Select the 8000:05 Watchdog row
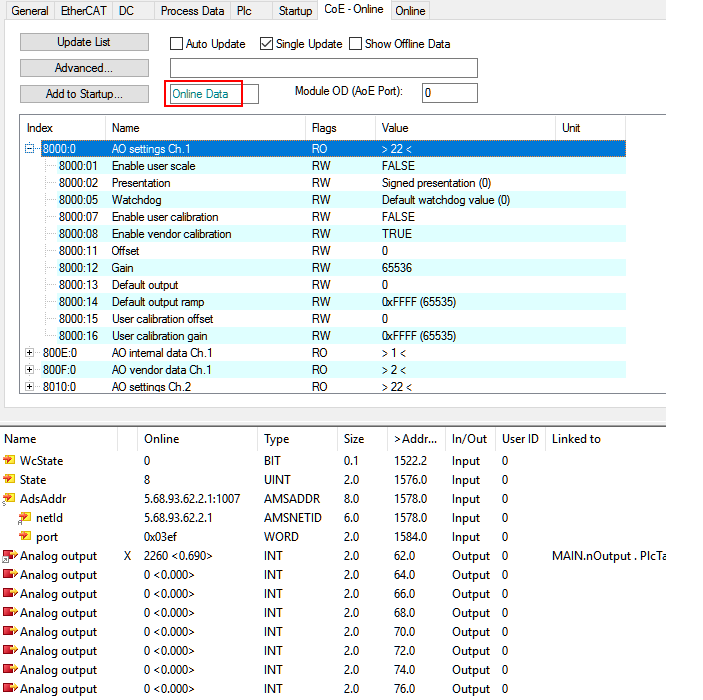The image size is (703, 700). coord(342,200)
